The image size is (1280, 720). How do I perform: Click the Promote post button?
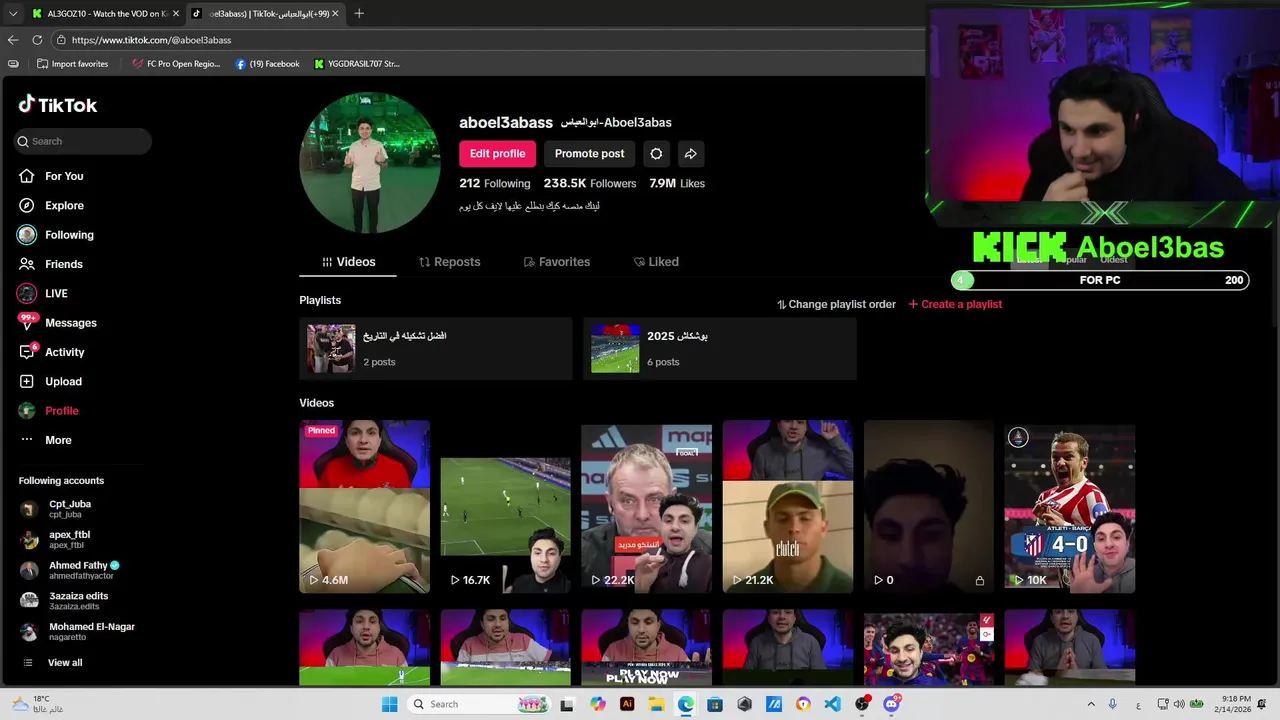(x=589, y=154)
